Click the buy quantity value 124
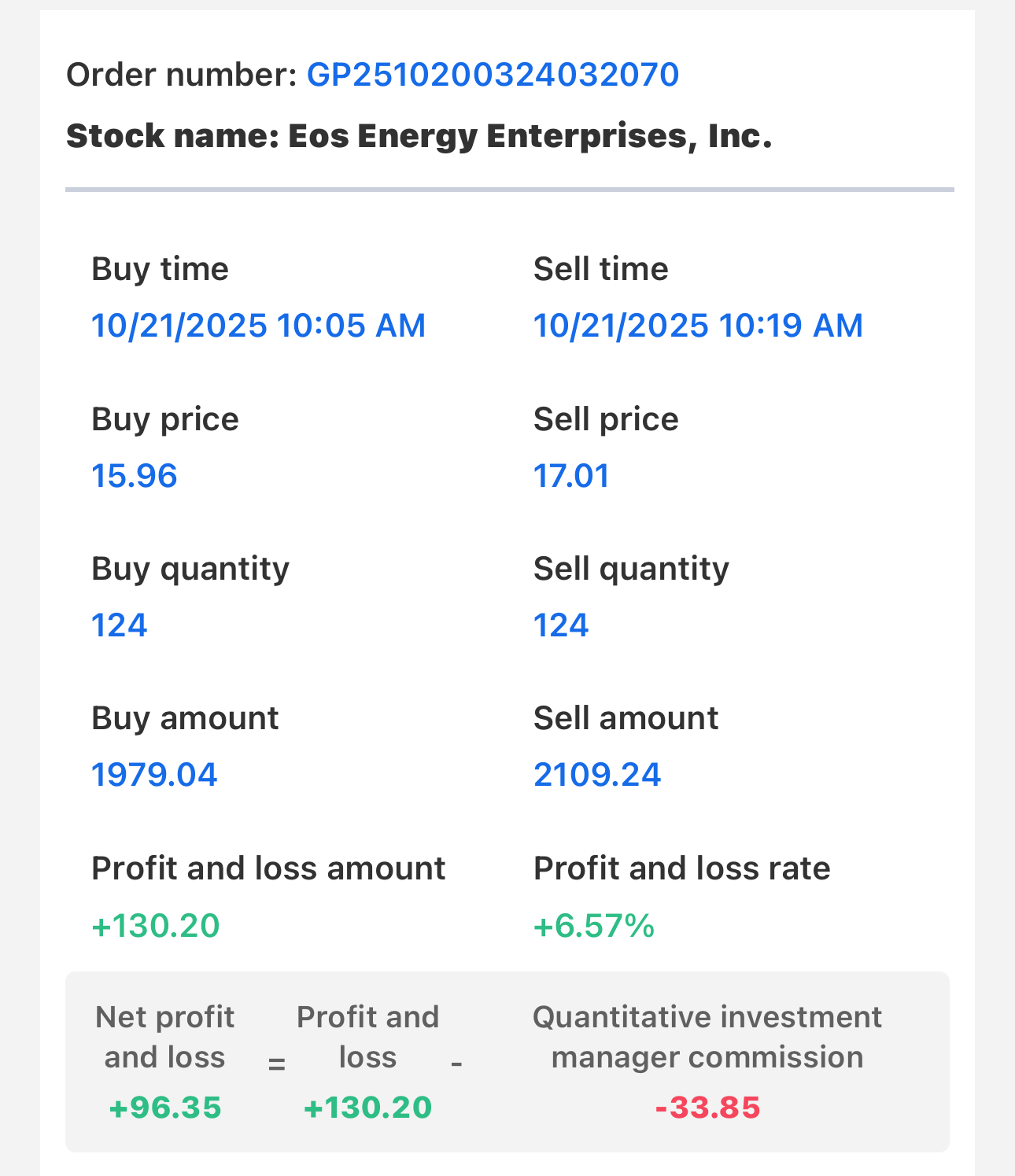 (120, 625)
